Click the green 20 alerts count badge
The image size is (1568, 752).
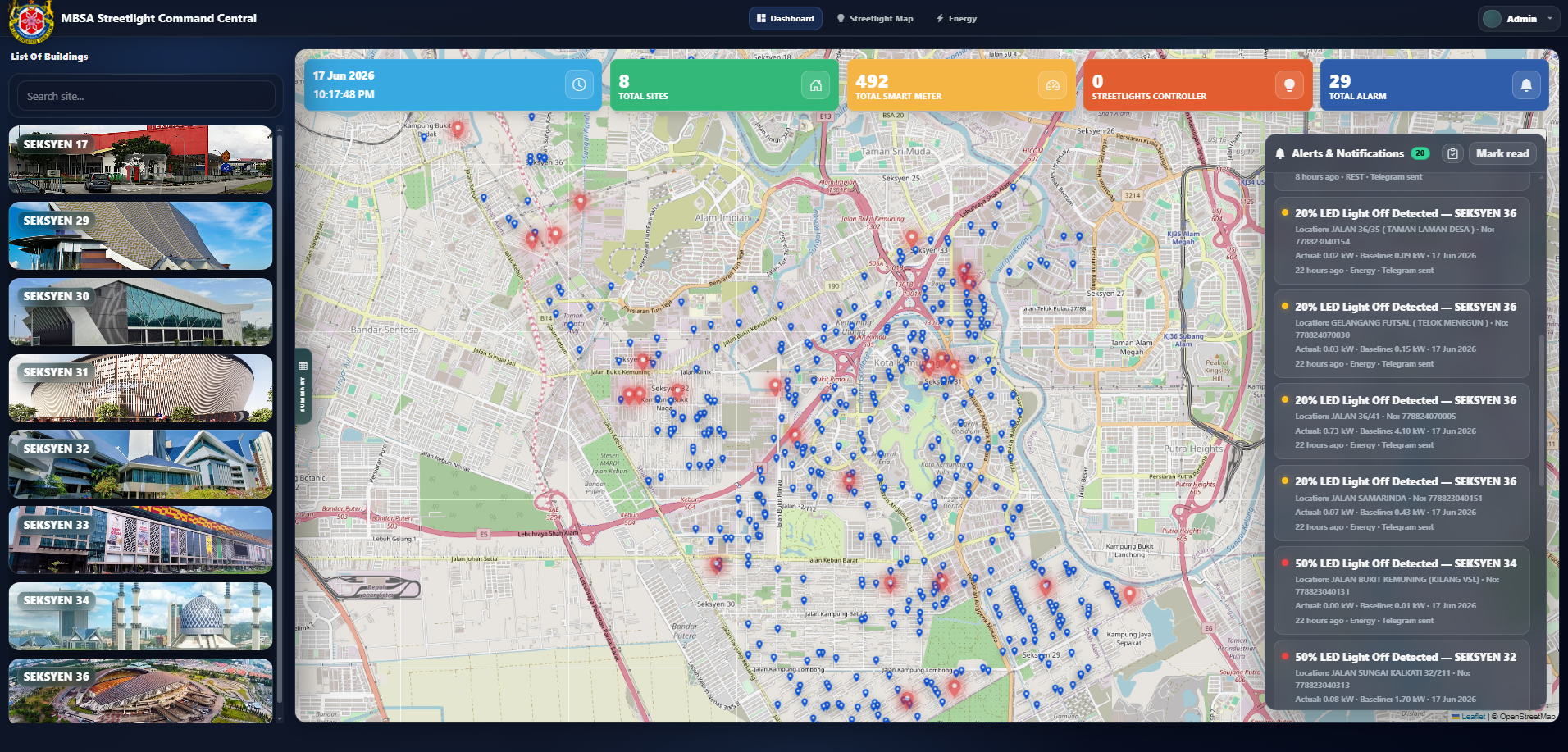[x=1420, y=153]
